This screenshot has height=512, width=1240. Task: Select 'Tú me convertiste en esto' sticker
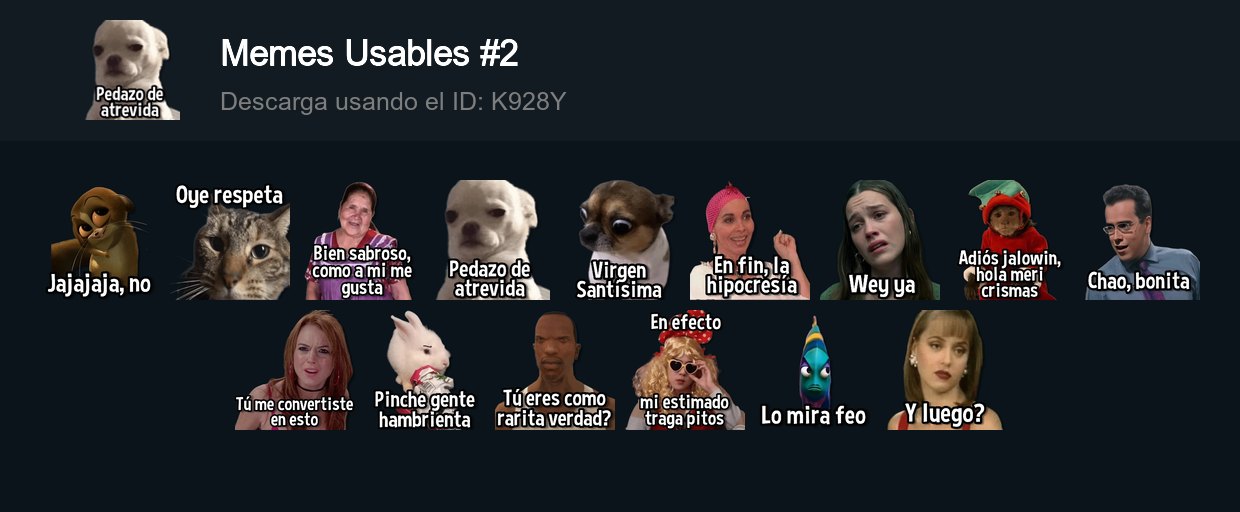[295, 370]
